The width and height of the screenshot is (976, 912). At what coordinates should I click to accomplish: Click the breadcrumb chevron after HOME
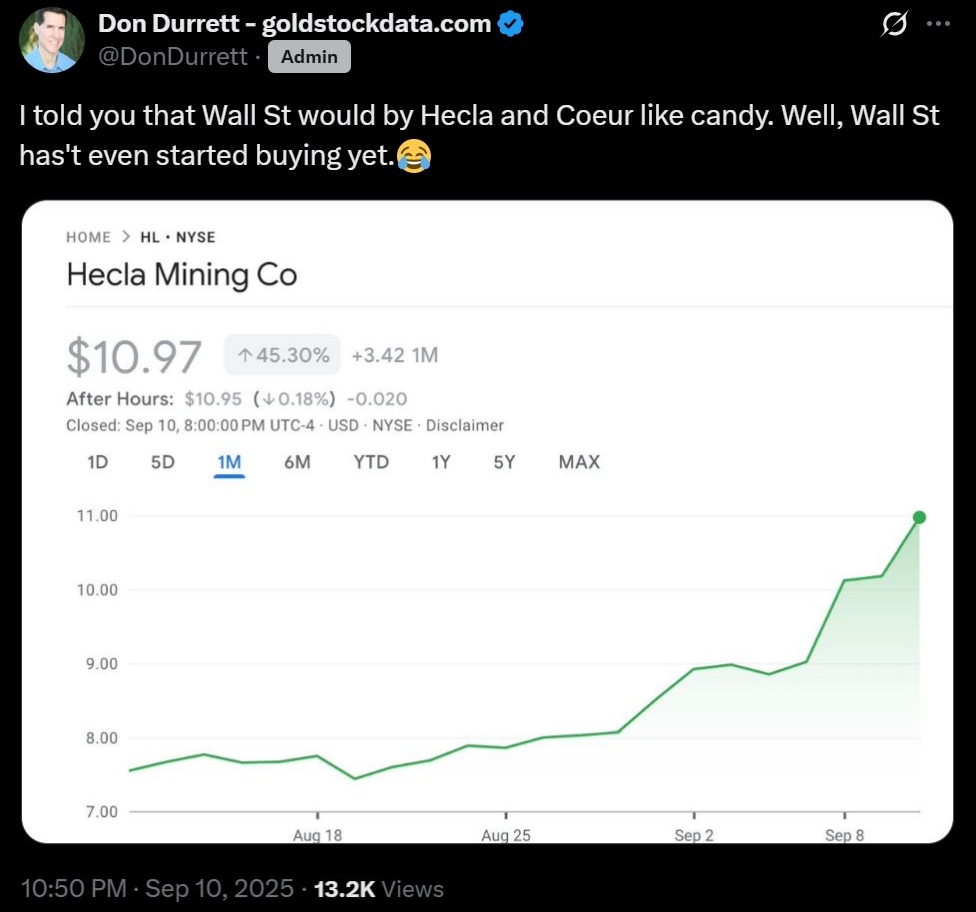pos(126,237)
